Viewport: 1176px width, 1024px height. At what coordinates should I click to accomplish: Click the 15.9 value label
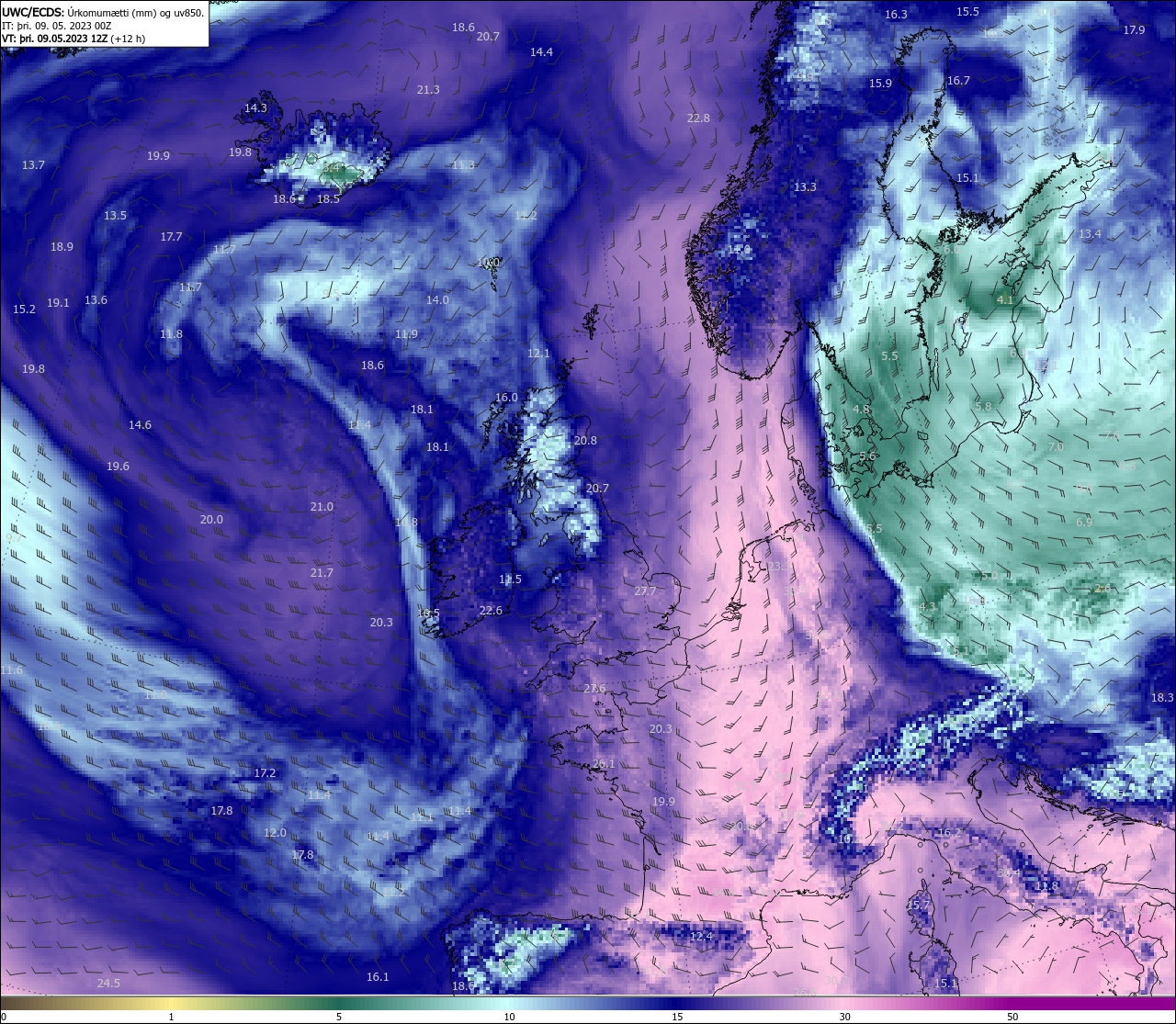(880, 84)
